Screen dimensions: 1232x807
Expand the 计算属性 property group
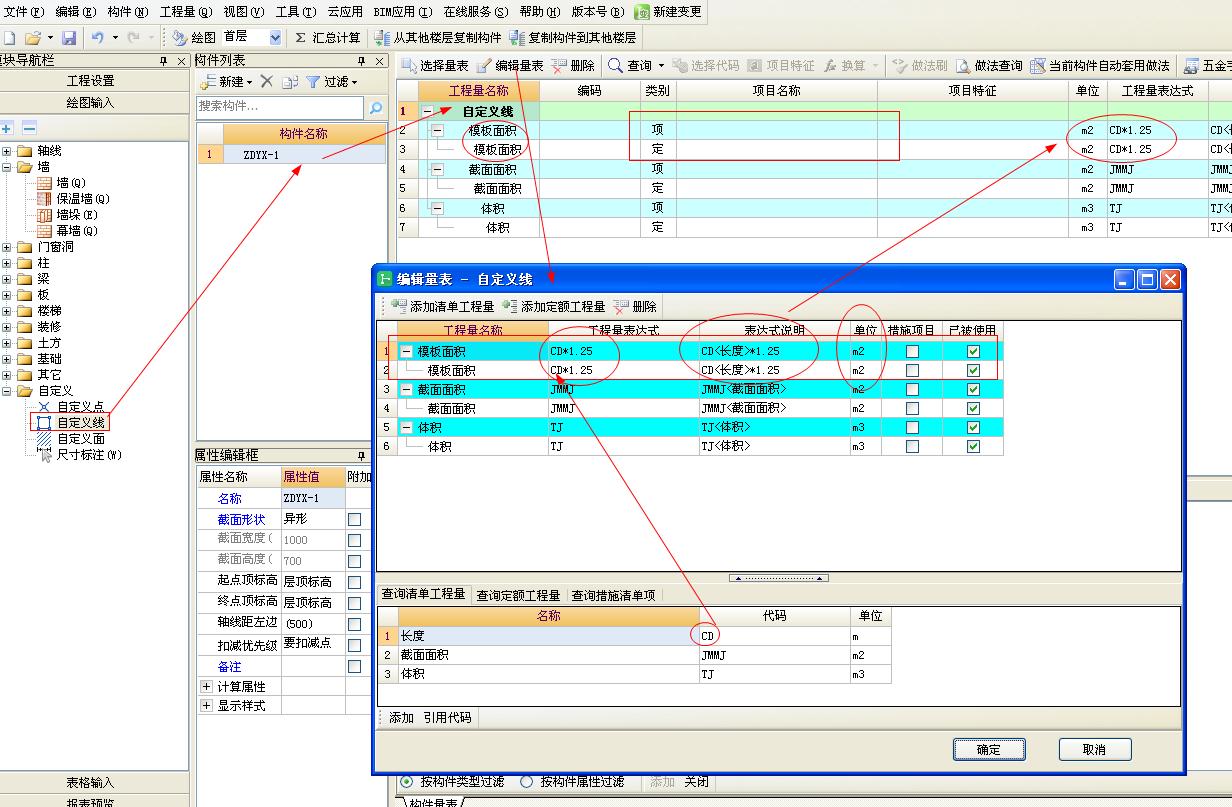point(207,687)
